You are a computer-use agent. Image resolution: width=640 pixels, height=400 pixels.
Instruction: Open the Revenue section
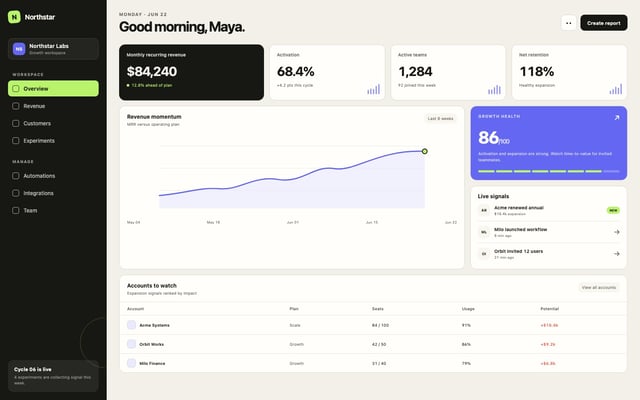(53, 106)
